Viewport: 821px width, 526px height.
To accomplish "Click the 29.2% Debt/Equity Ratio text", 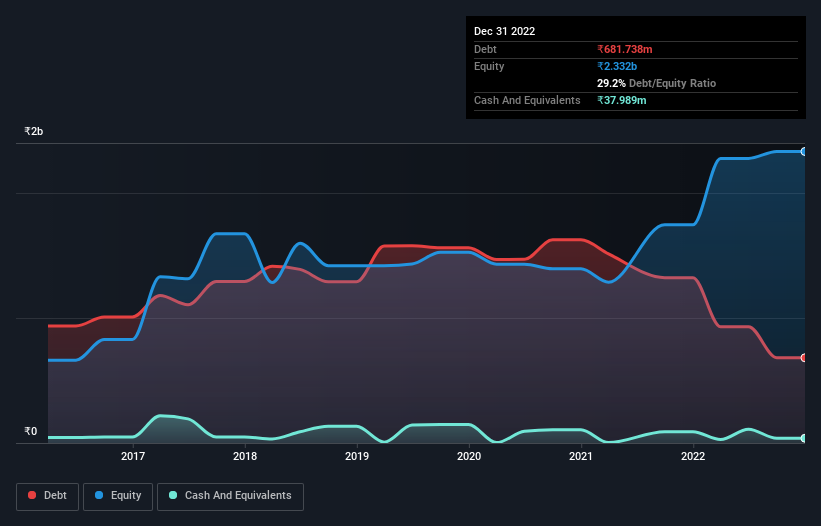I will [657, 83].
